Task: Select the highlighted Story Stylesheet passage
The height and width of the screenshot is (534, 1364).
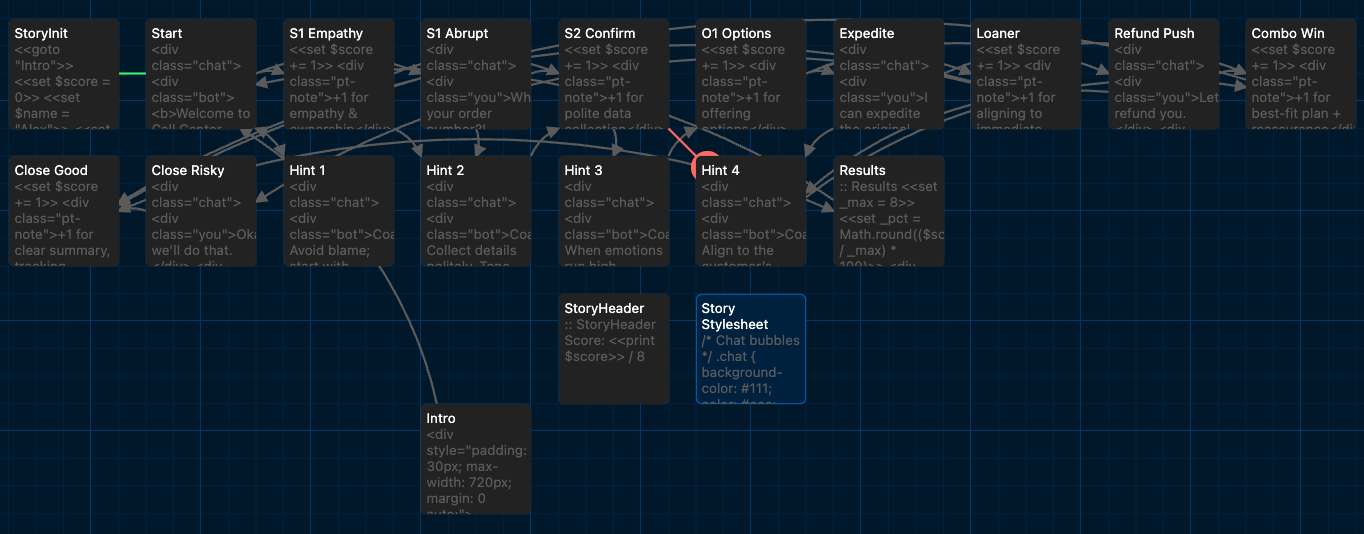Action: 751,349
